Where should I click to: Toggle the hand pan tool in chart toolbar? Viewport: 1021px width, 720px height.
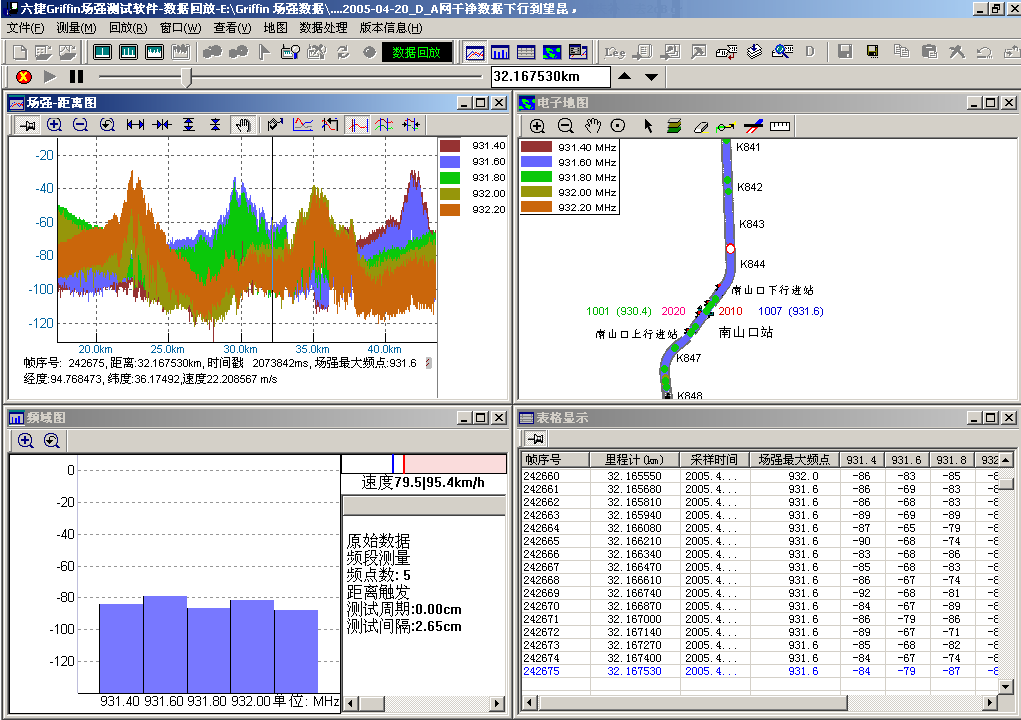243,125
